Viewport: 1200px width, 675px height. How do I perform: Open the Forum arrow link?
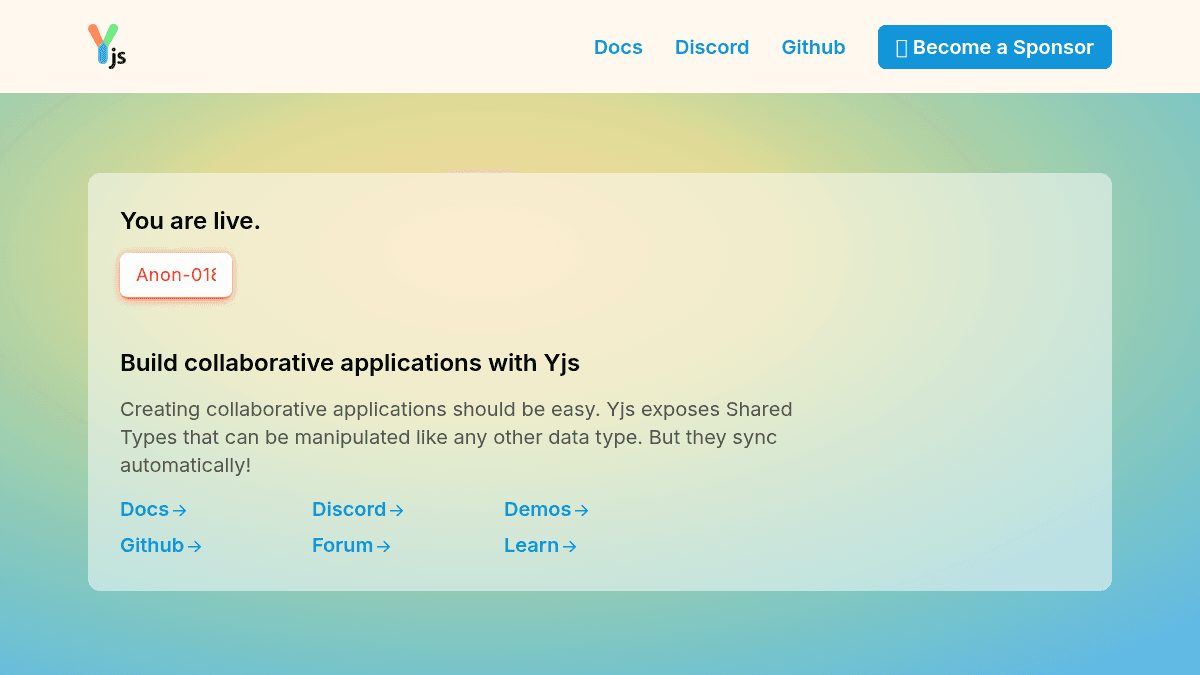(x=351, y=546)
